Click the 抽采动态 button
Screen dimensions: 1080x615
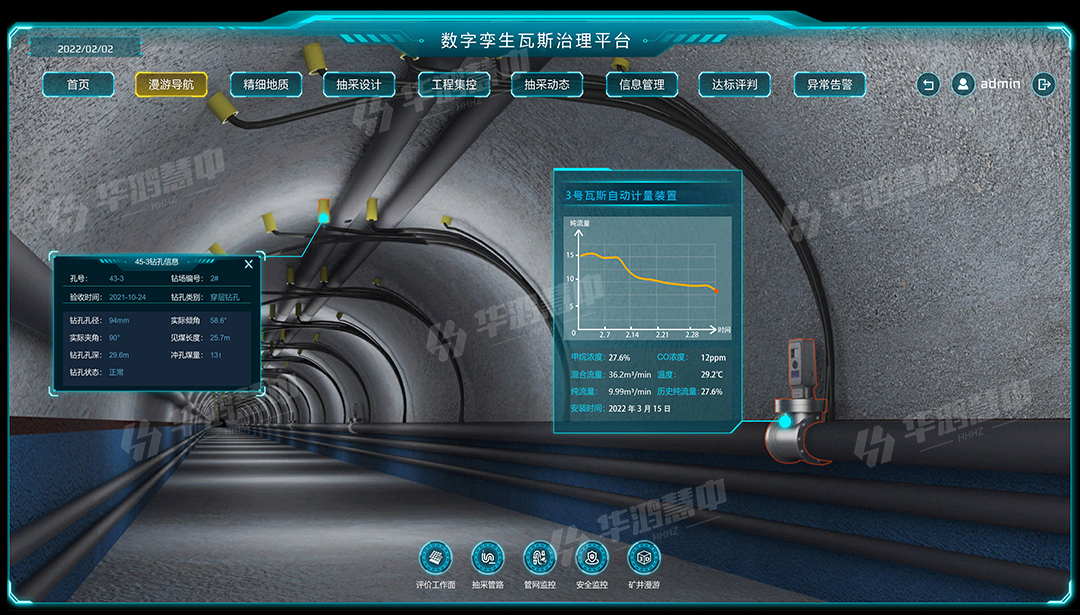[547, 85]
